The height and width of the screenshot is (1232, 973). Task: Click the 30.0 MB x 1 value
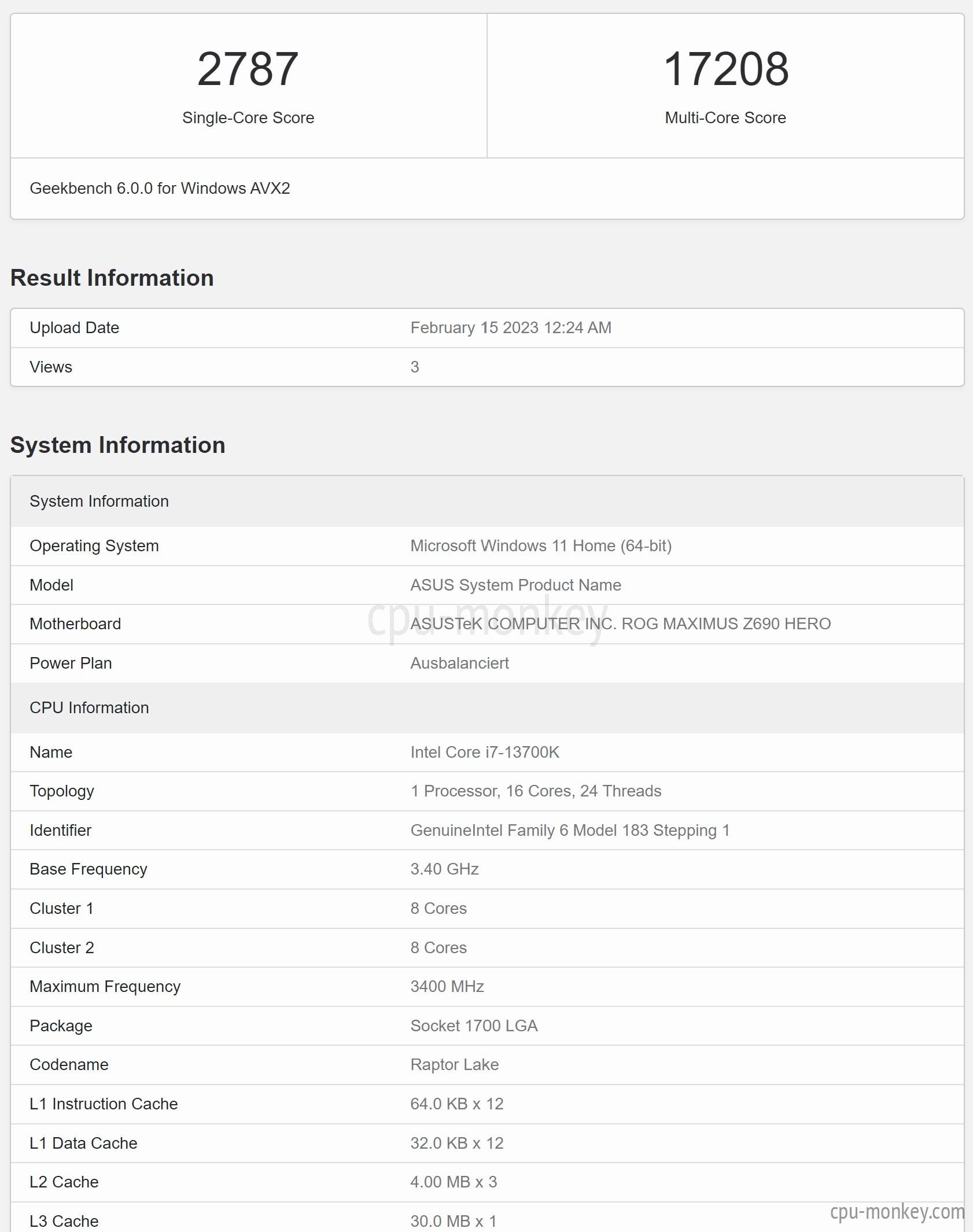click(454, 1221)
